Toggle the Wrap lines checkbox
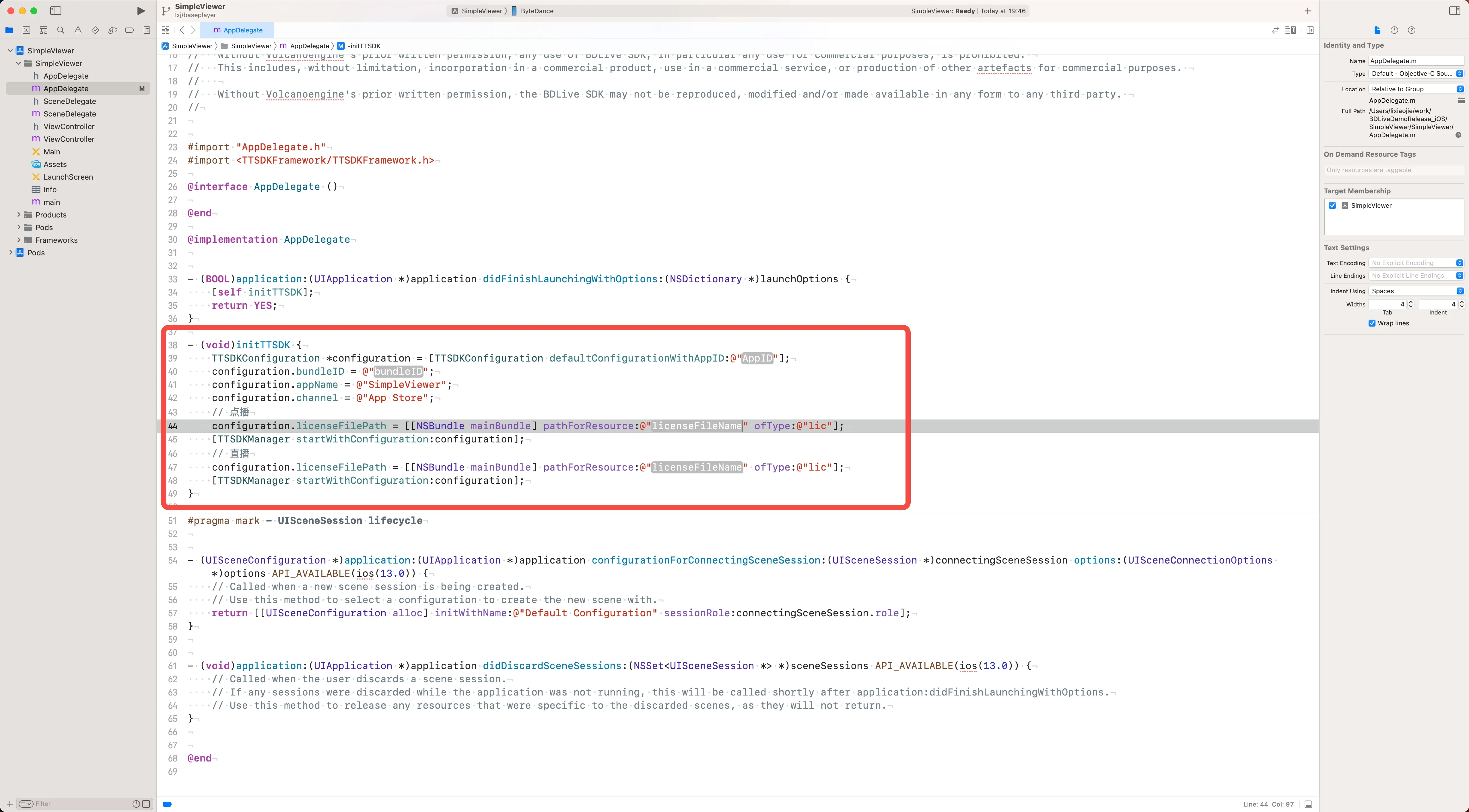Viewport: 1469px width, 812px height. click(1372, 323)
